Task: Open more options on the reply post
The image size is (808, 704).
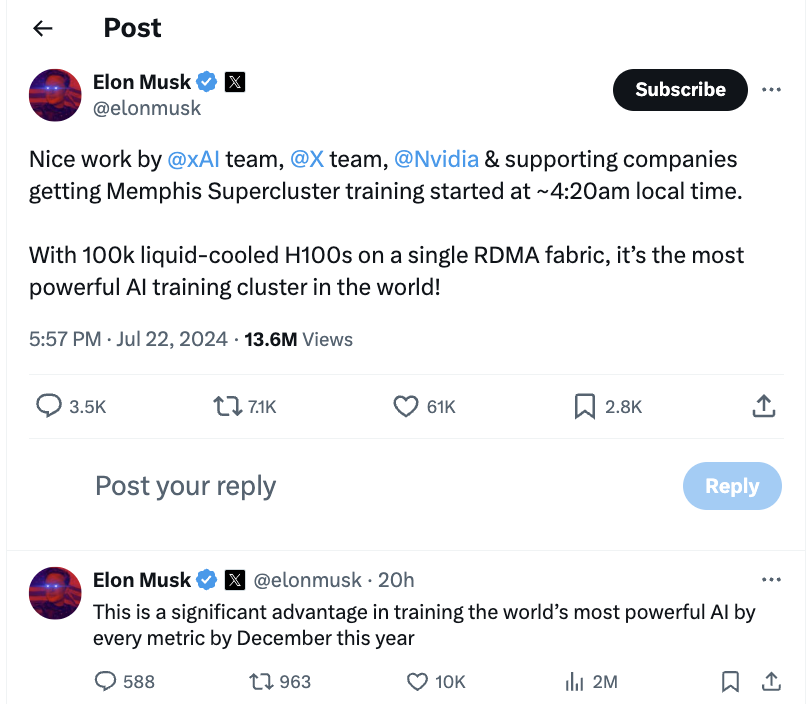Action: (771, 580)
